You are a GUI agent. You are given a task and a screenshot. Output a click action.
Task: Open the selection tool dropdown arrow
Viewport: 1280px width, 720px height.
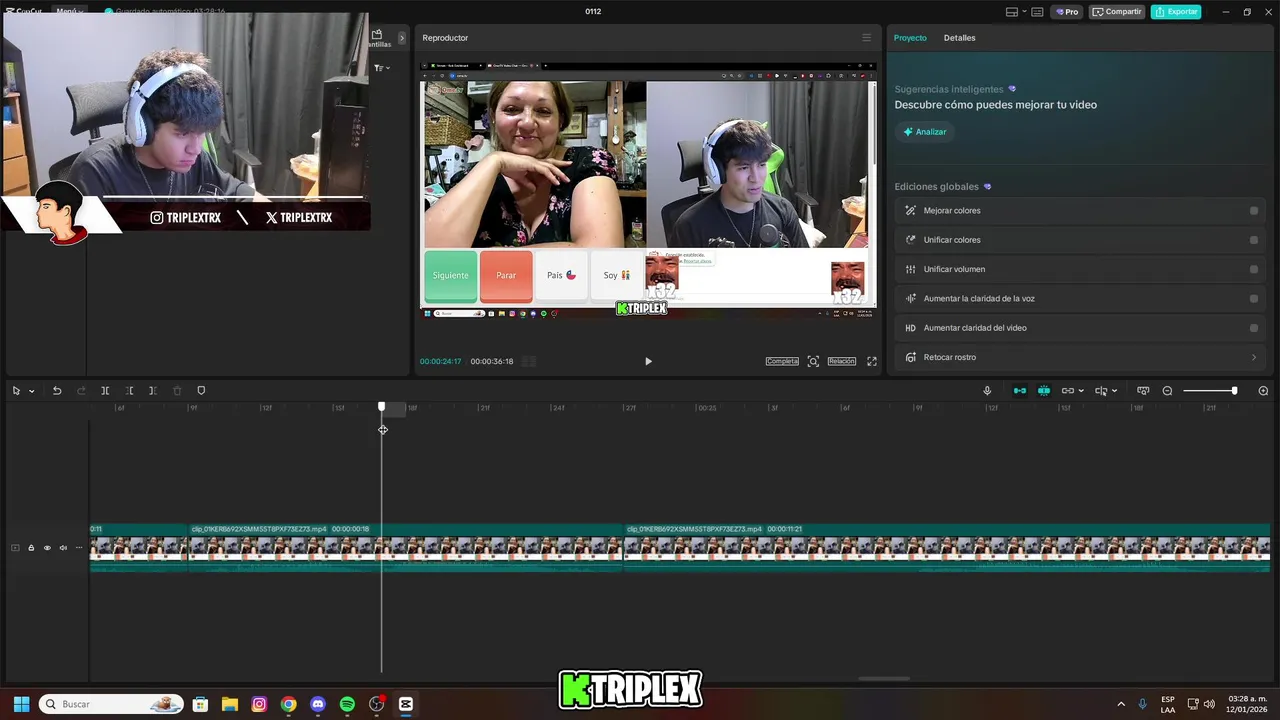pos(31,391)
